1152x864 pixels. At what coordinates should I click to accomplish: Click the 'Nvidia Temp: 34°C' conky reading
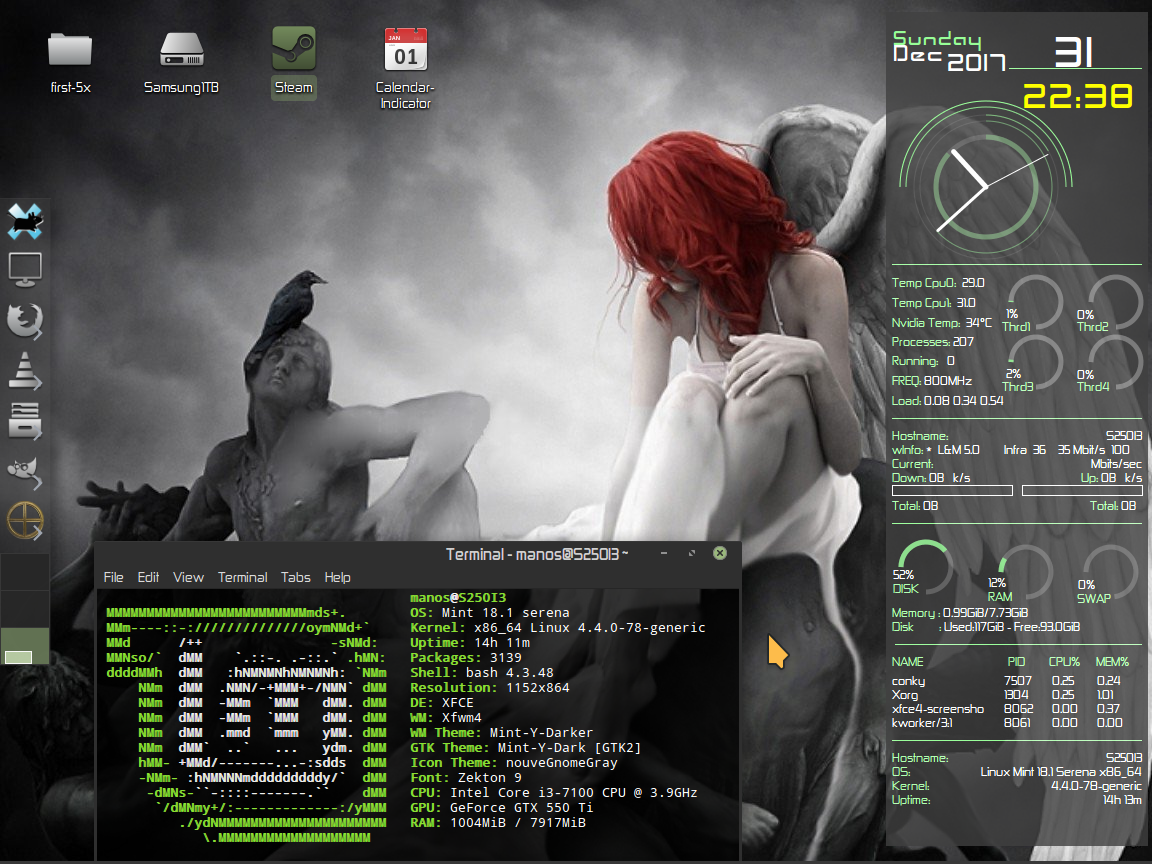pyautogui.click(x=941, y=323)
